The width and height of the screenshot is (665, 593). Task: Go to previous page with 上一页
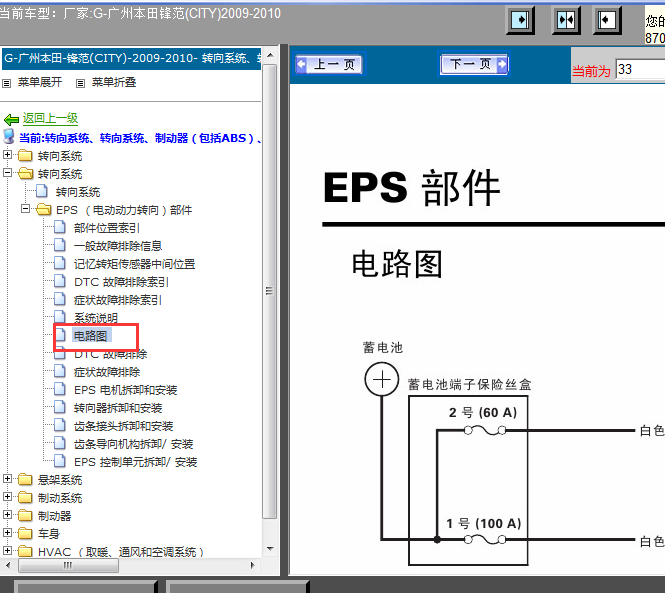point(328,65)
